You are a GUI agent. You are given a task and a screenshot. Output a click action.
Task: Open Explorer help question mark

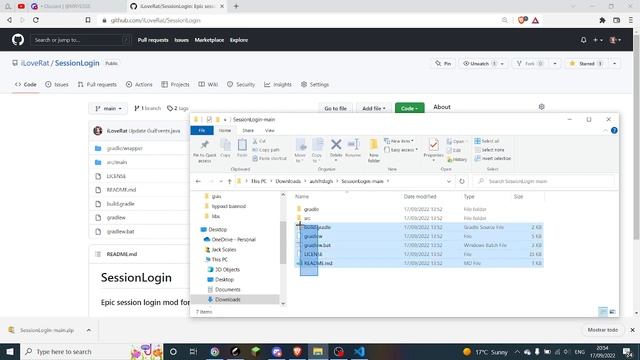[614, 131]
